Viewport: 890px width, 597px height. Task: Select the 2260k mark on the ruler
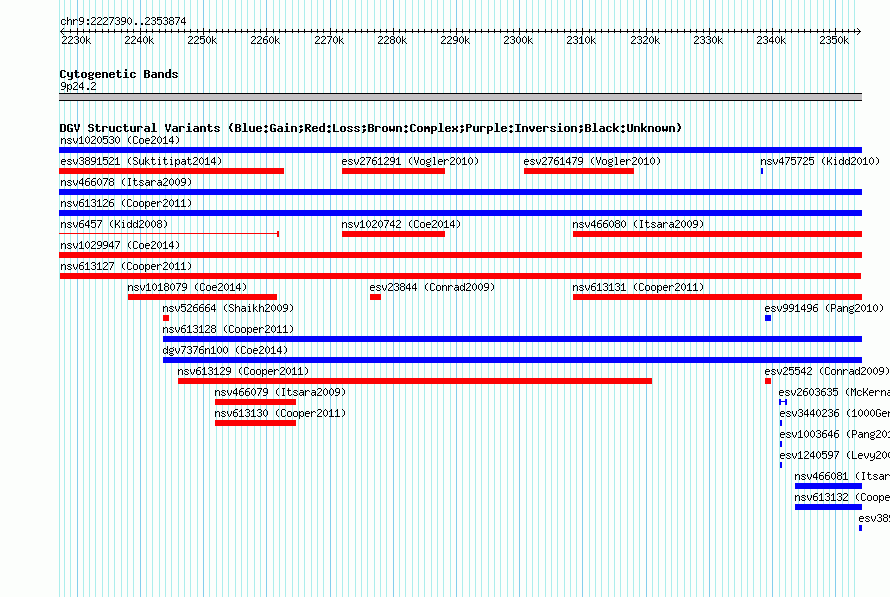click(265, 40)
